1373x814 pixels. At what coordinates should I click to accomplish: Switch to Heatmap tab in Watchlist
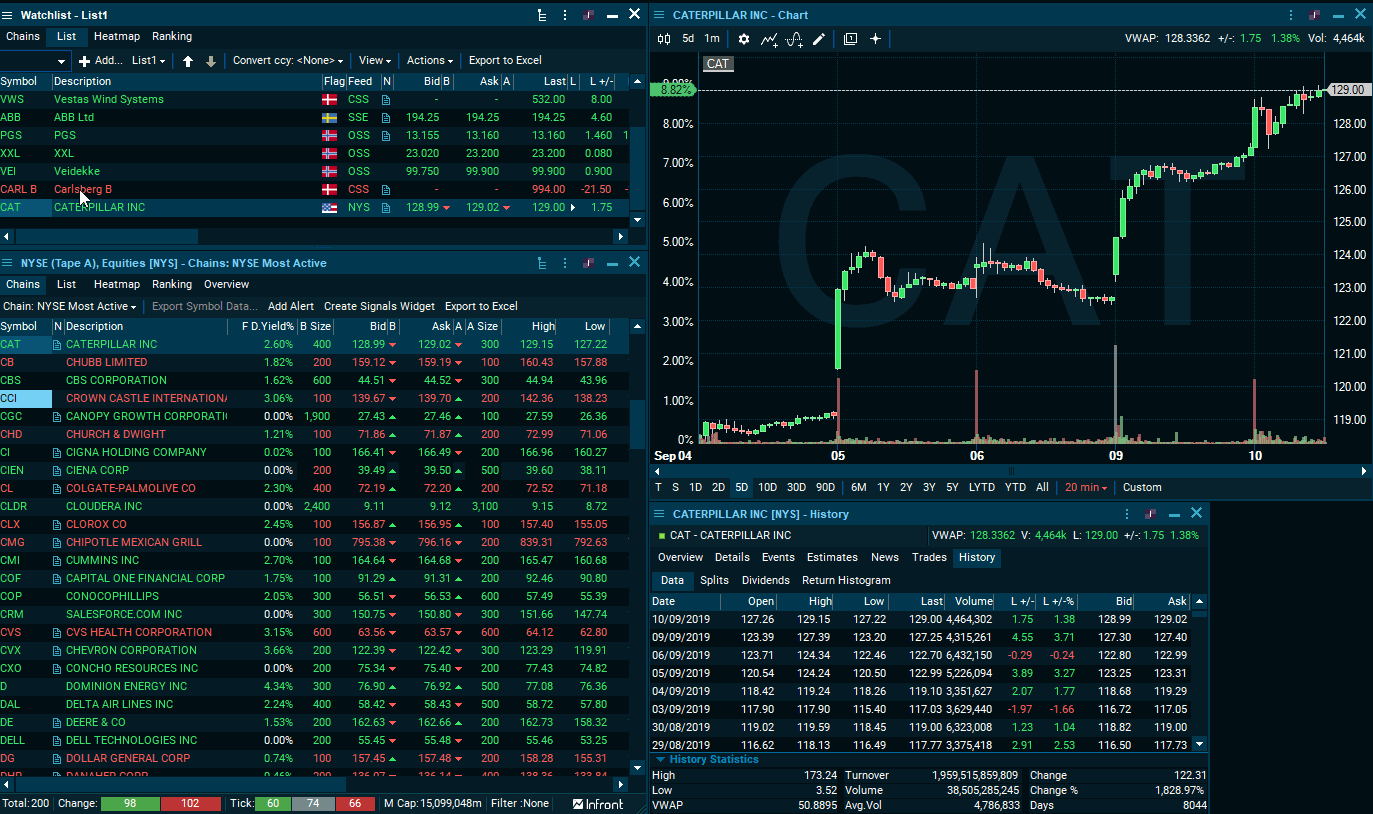pyautogui.click(x=117, y=37)
